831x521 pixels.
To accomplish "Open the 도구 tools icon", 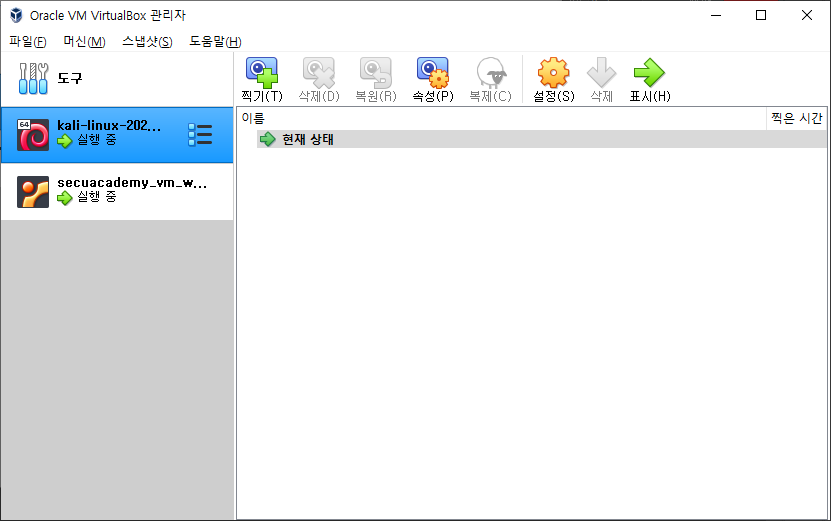I will click(33, 78).
